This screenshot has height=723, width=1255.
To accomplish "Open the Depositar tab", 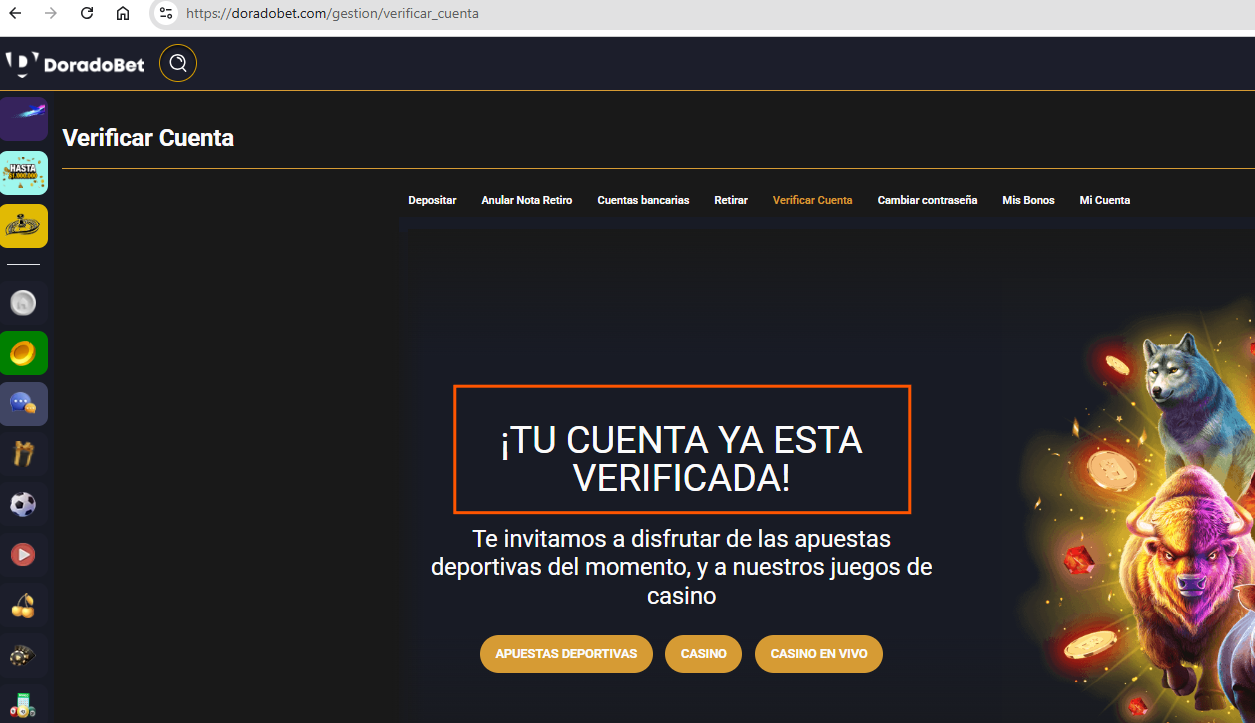I will click(x=432, y=200).
